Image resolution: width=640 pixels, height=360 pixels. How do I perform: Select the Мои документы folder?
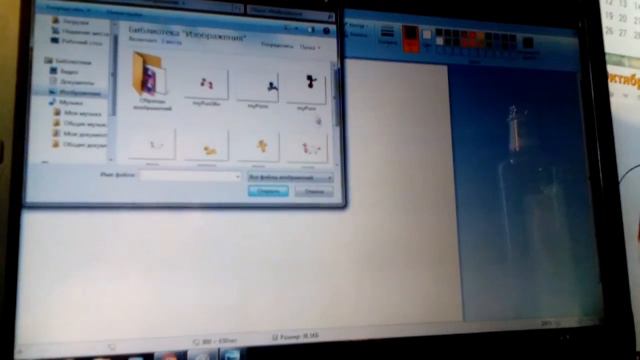pyautogui.click(x=80, y=133)
